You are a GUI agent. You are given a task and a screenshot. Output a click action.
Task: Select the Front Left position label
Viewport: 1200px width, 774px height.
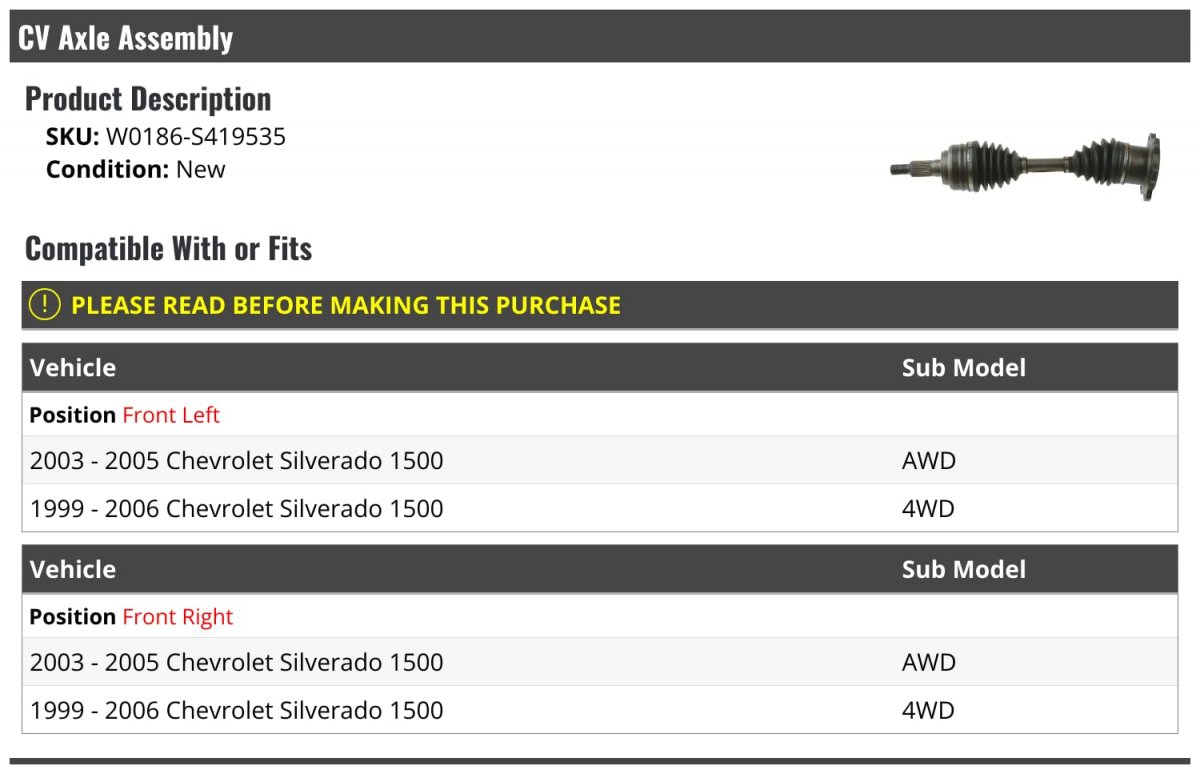(x=171, y=415)
